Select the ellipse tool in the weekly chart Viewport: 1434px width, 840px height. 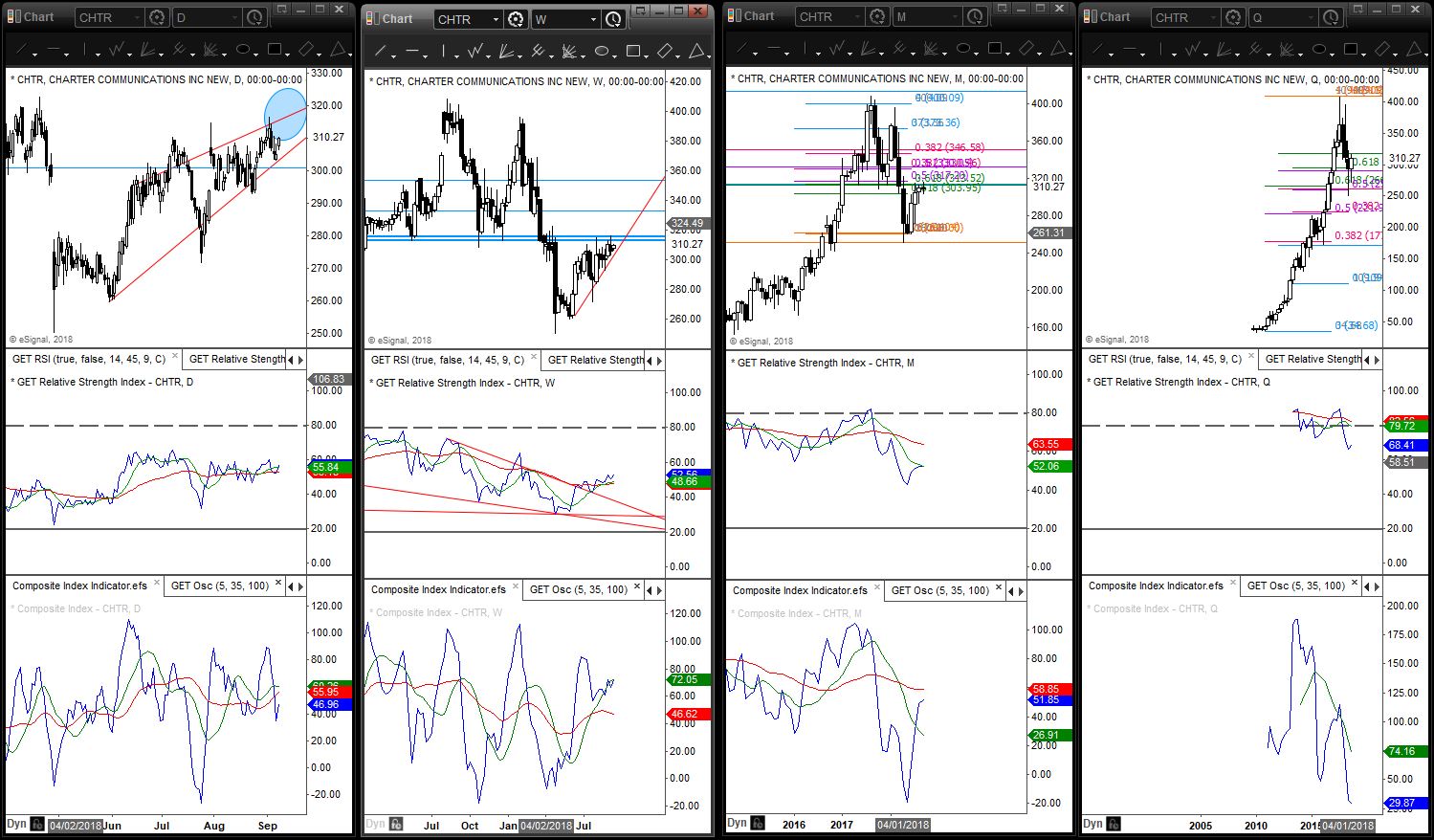[602, 52]
